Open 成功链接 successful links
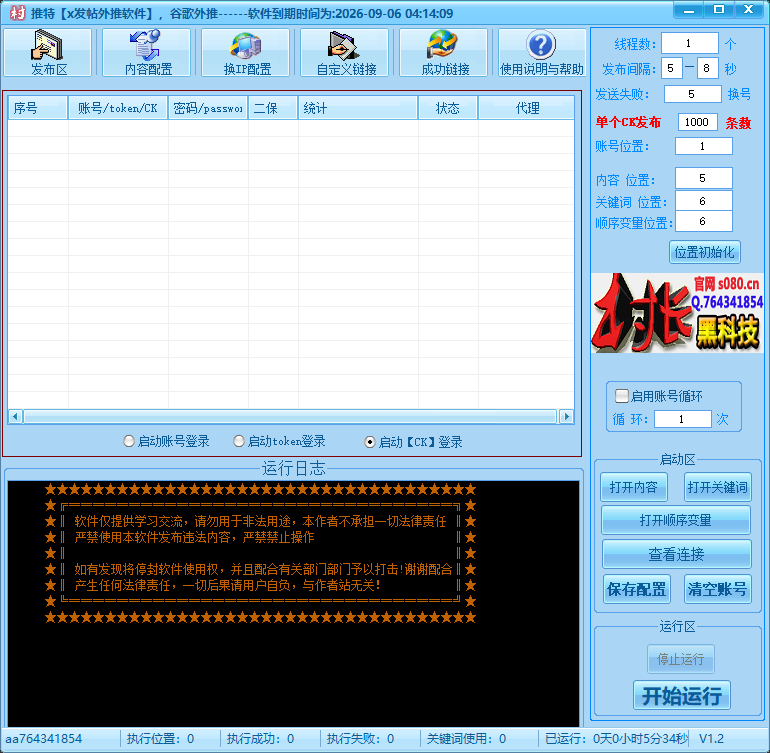The height and width of the screenshot is (753, 770). pos(443,53)
